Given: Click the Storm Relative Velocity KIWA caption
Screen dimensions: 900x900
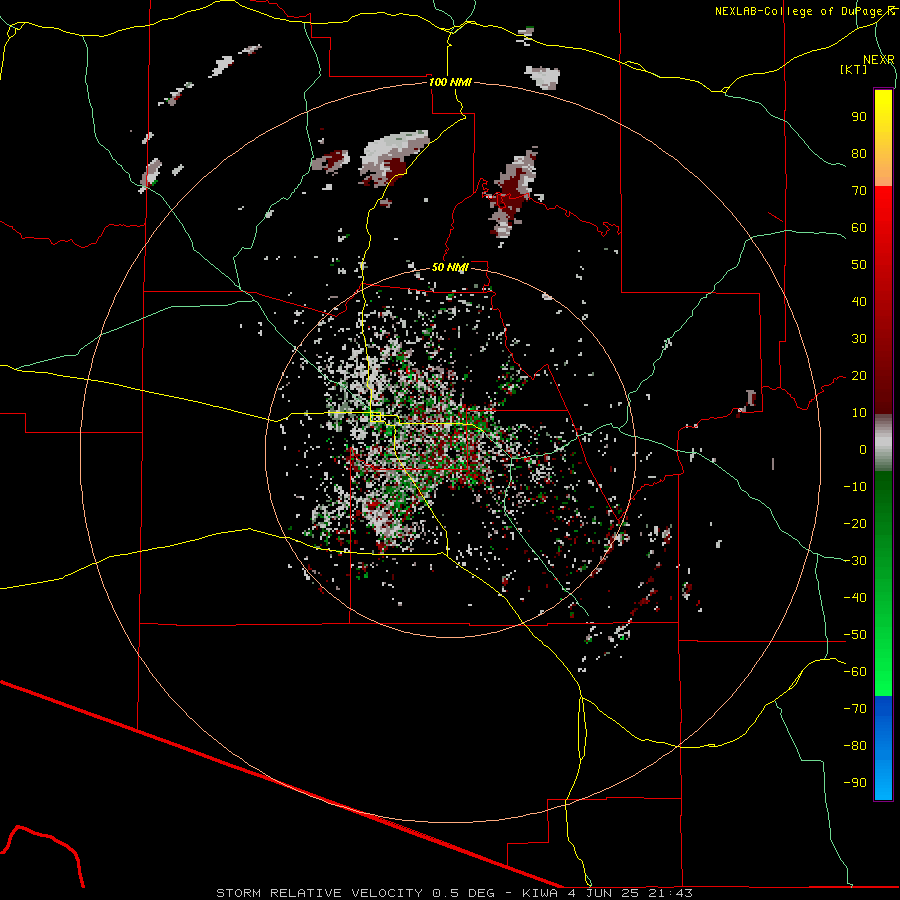Looking at the screenshot, I should coord(454,893).
